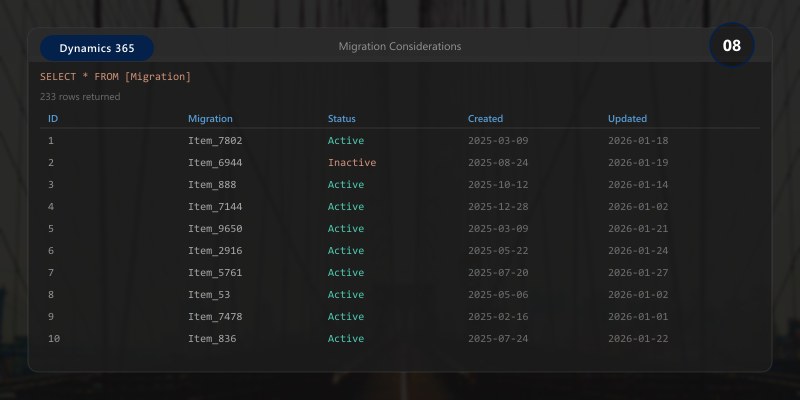Viewport: 800px width, 400px height.
Task: Select the Item_53 cell
Action: pyautogui.click(x=209, y=294)
